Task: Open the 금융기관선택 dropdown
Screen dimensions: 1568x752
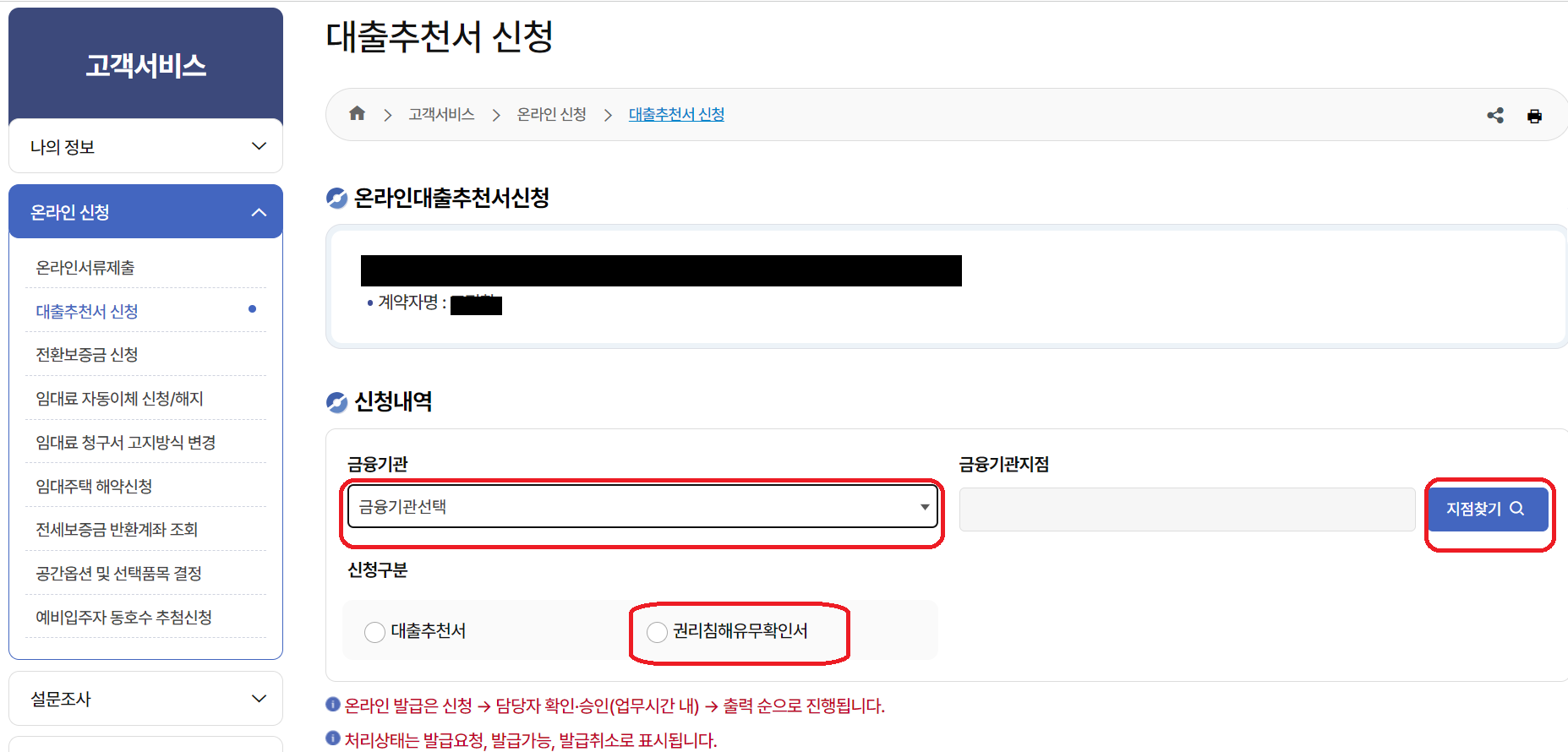Action: pos(643,506)
